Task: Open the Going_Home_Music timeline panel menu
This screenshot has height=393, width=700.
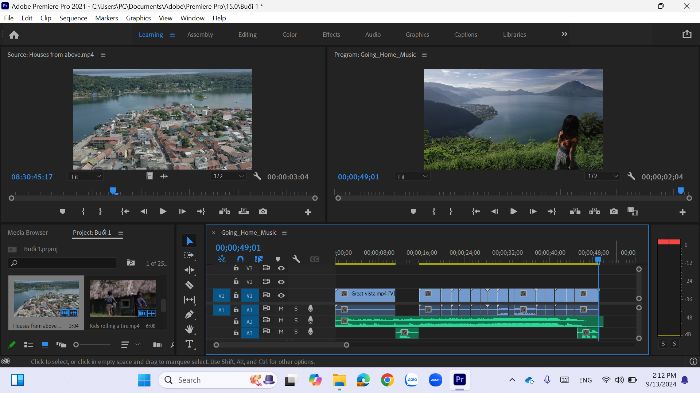Action: pyautogui.click(x=284, y=233)
